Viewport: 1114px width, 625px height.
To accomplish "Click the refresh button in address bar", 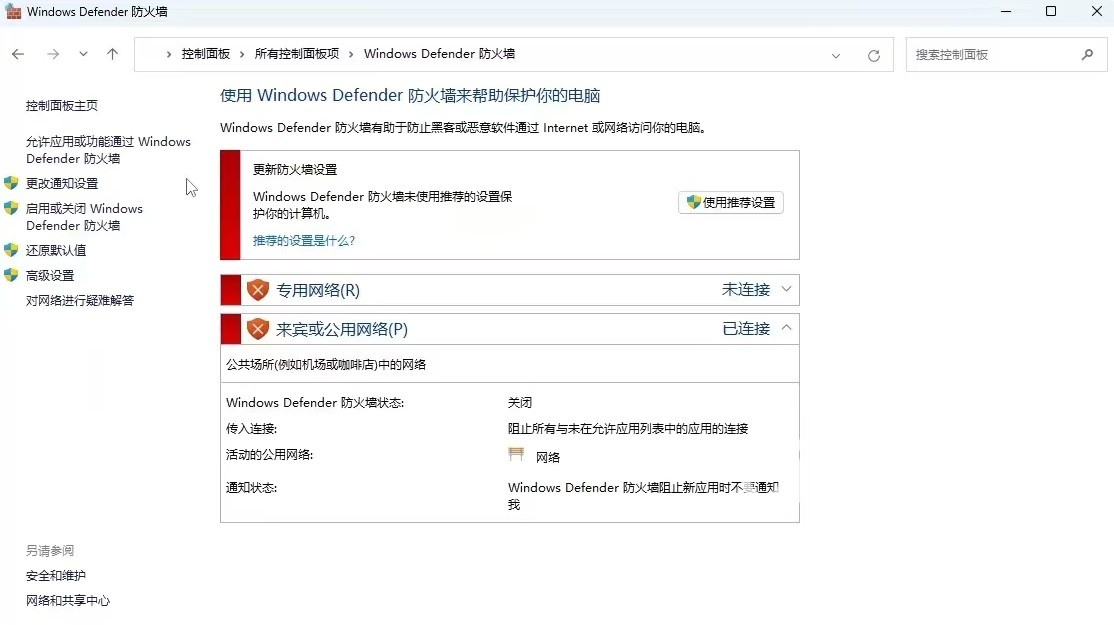I will coord(873,56).
